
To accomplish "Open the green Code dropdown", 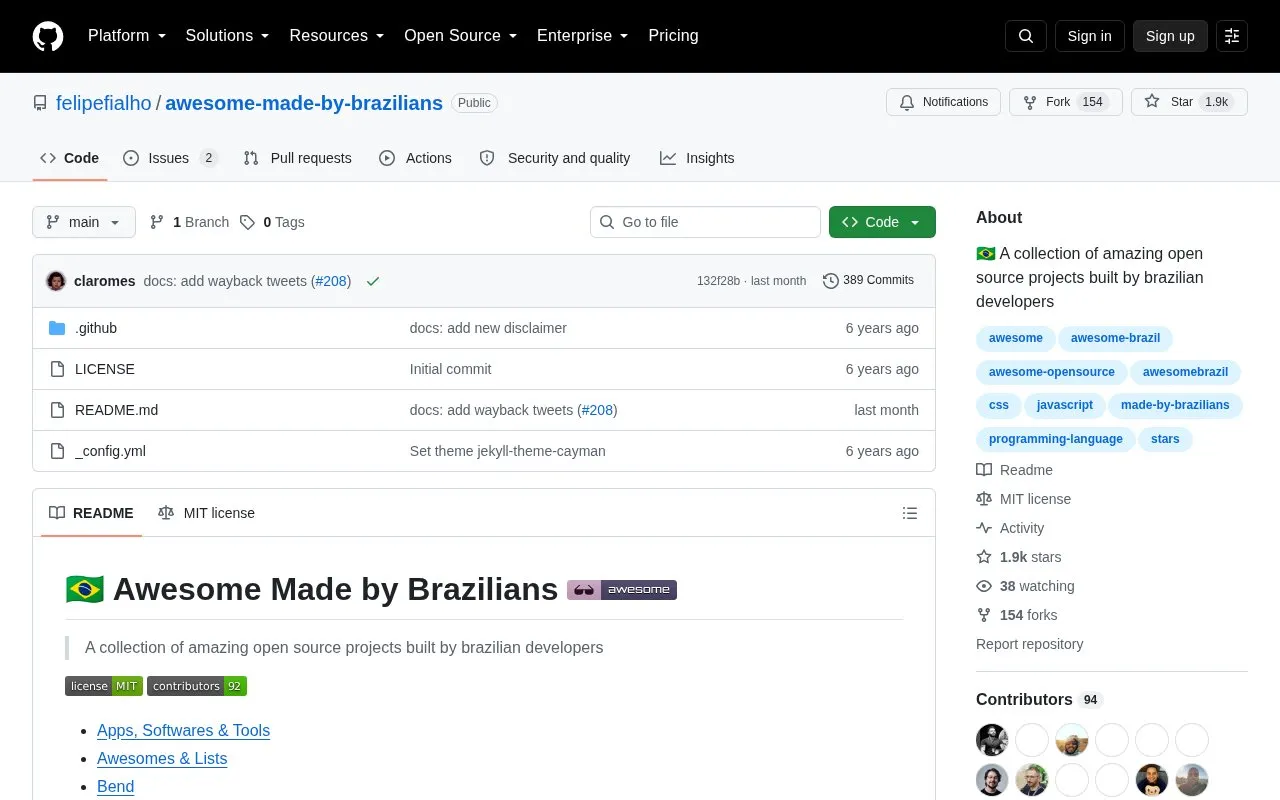I will coord(882,222).
